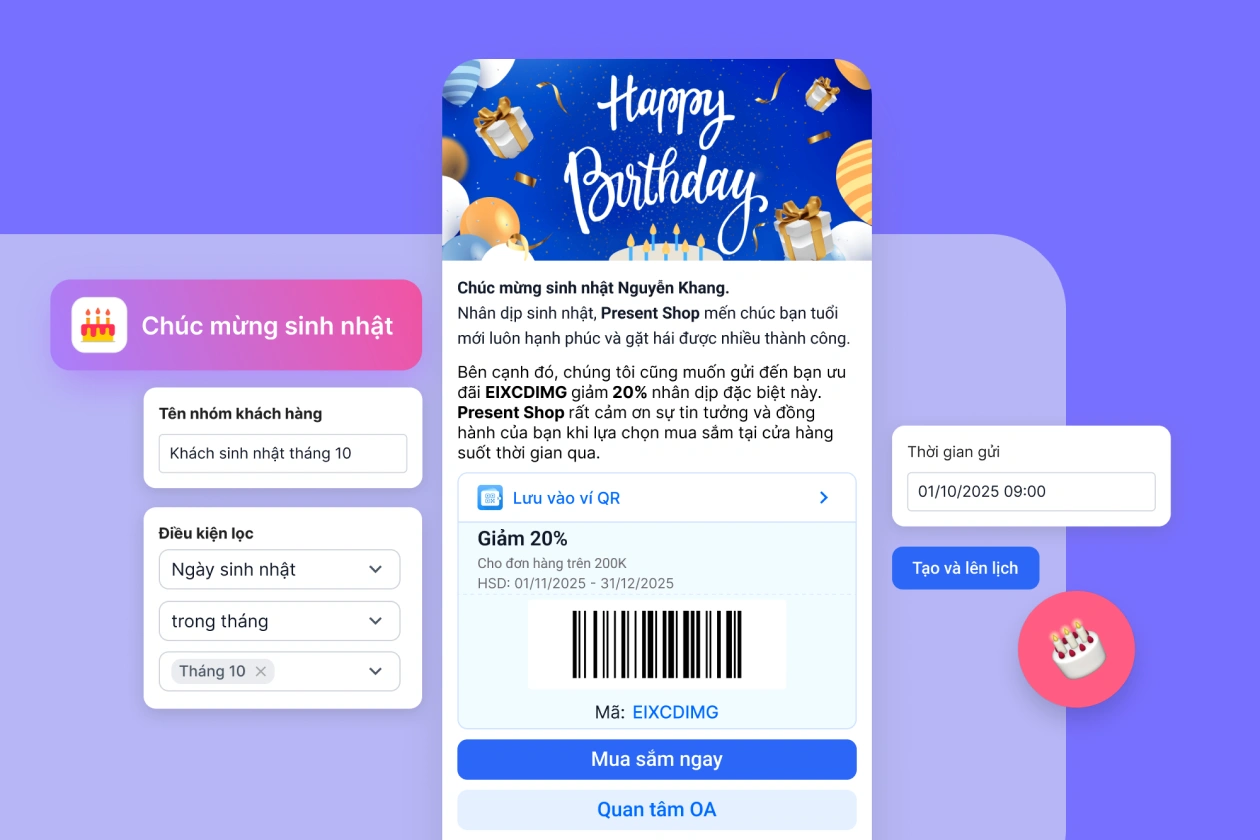Click the Quan tâm OA button
Screen dimensions: 1260x840
coord(657,810)
